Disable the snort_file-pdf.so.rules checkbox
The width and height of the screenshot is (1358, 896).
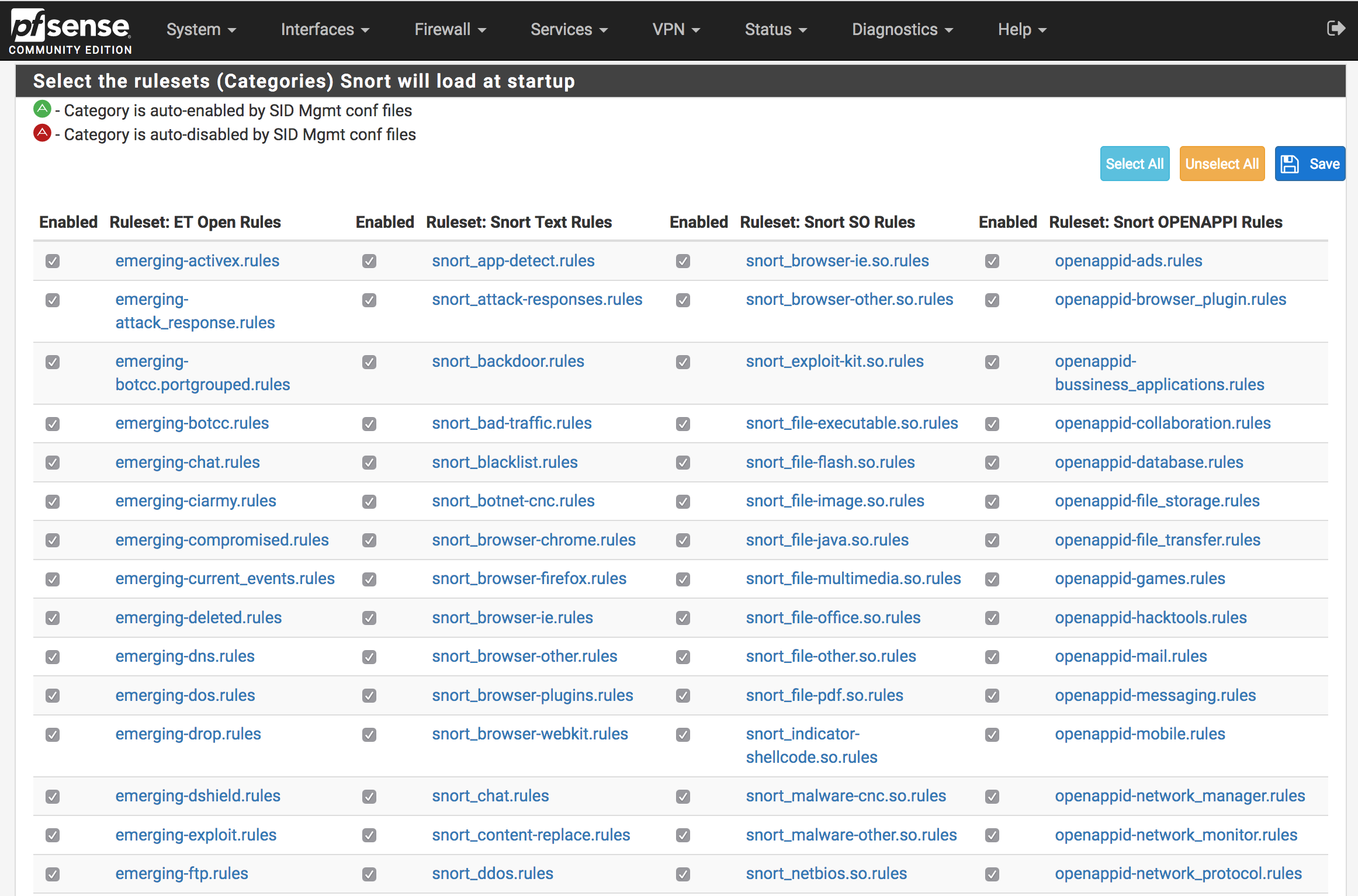click(x=683, y=696)
